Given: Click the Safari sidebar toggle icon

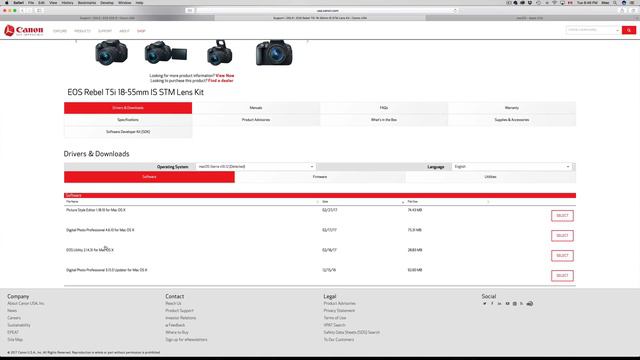Looking at the screenshot, I should (39, 10).
